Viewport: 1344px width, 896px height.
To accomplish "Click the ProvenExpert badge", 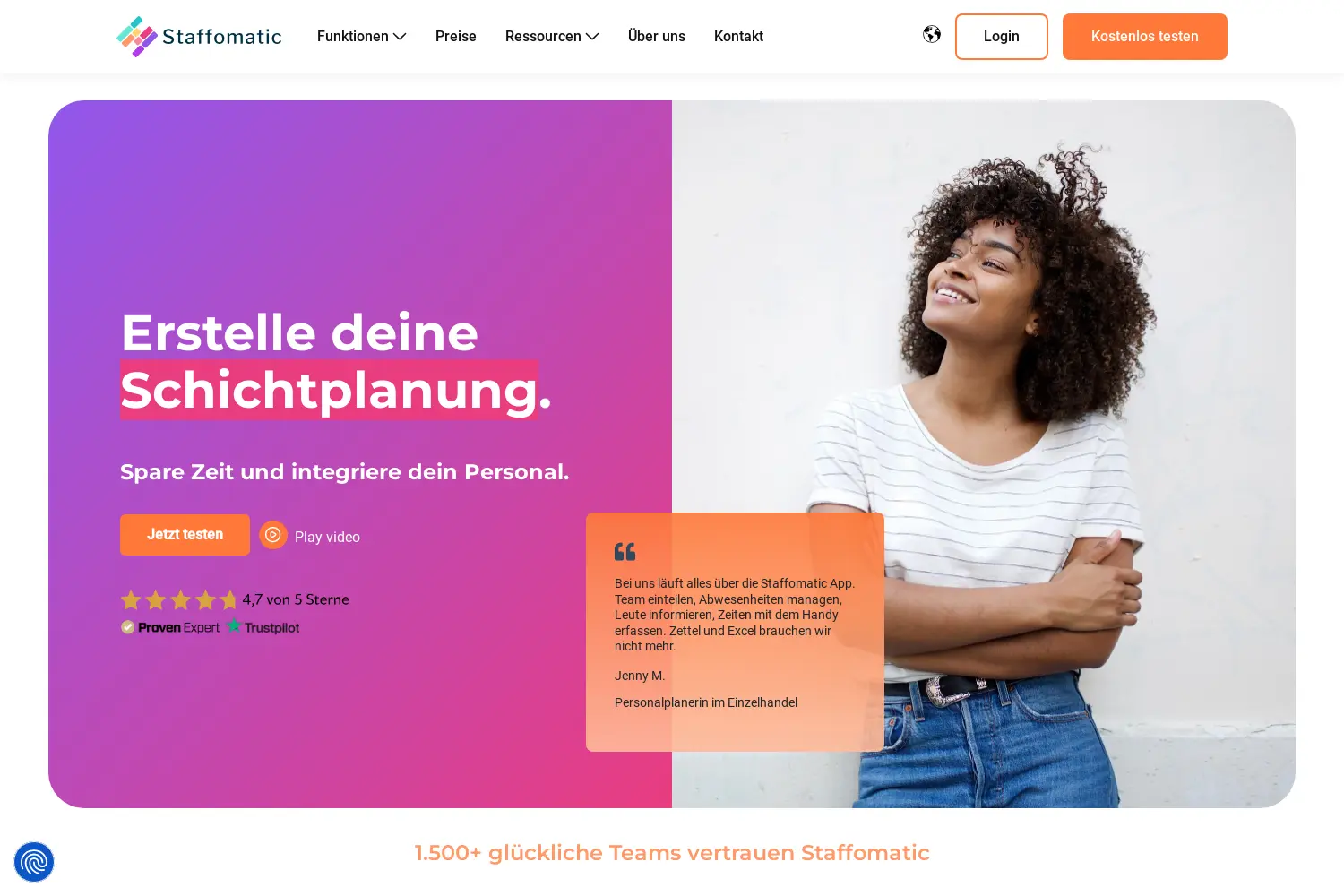I will [170, 627].
